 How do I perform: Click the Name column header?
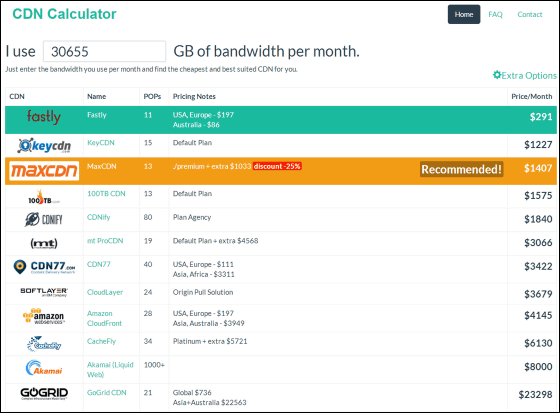pyautogui.click(x=96, y=96)
